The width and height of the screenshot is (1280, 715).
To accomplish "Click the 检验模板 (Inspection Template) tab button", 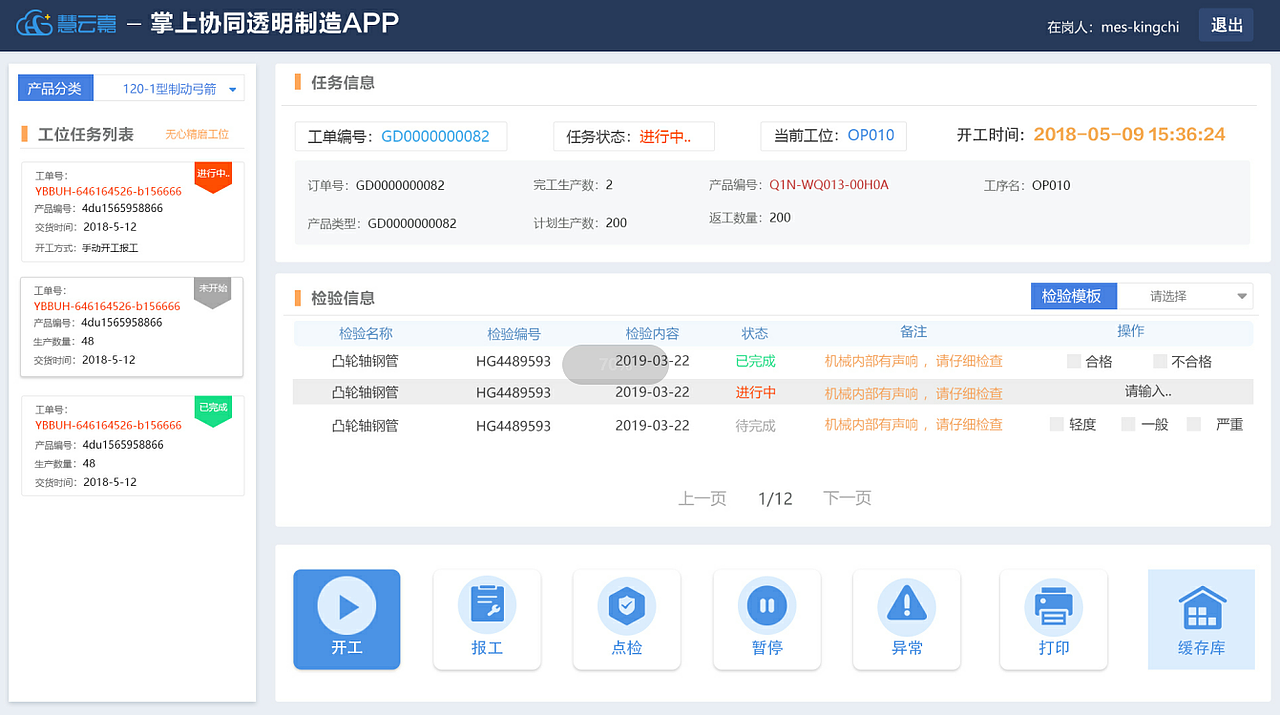I will point(1073,296).
